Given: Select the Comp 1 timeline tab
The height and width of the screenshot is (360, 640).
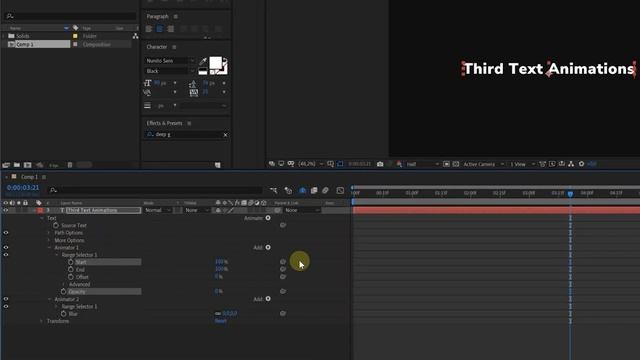Looking at the screenshot, I should click(x=29, y=177).
